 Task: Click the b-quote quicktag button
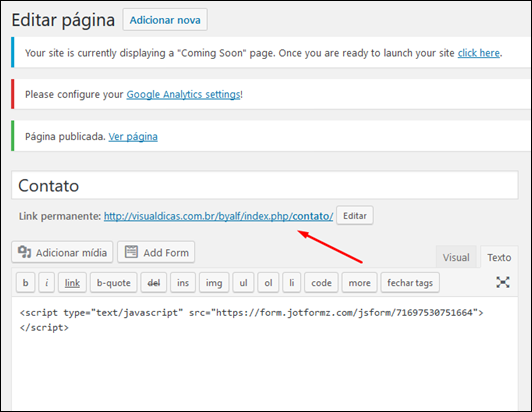[114, 282]
